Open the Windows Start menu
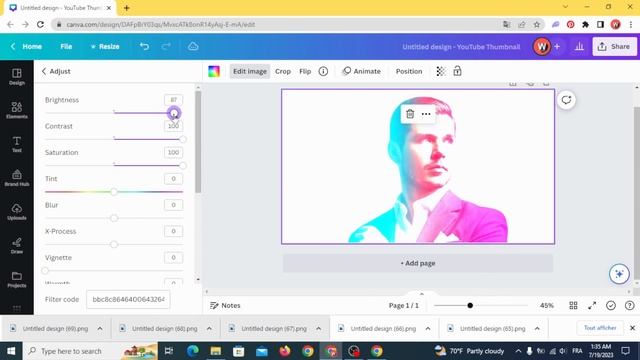Viewport: 640px width, 360px height. 11,351
